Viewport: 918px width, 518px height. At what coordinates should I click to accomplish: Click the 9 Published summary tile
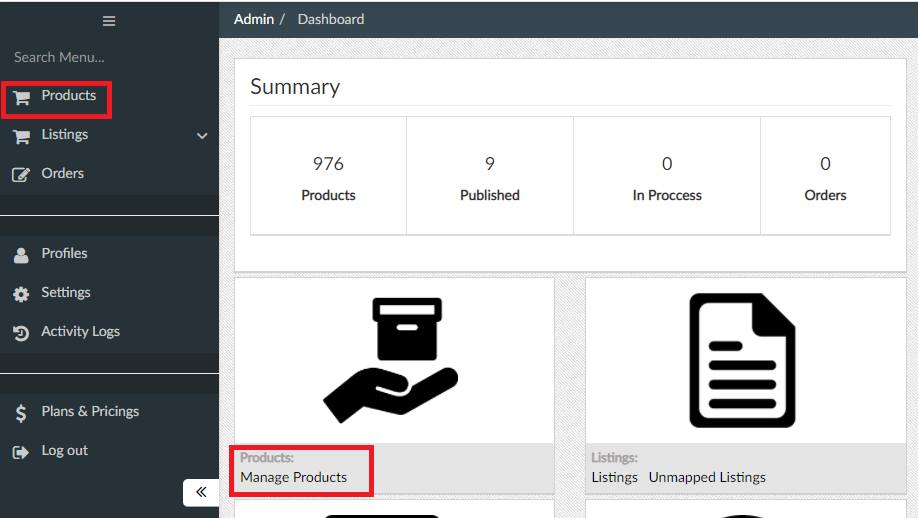(x=490, y=176)
